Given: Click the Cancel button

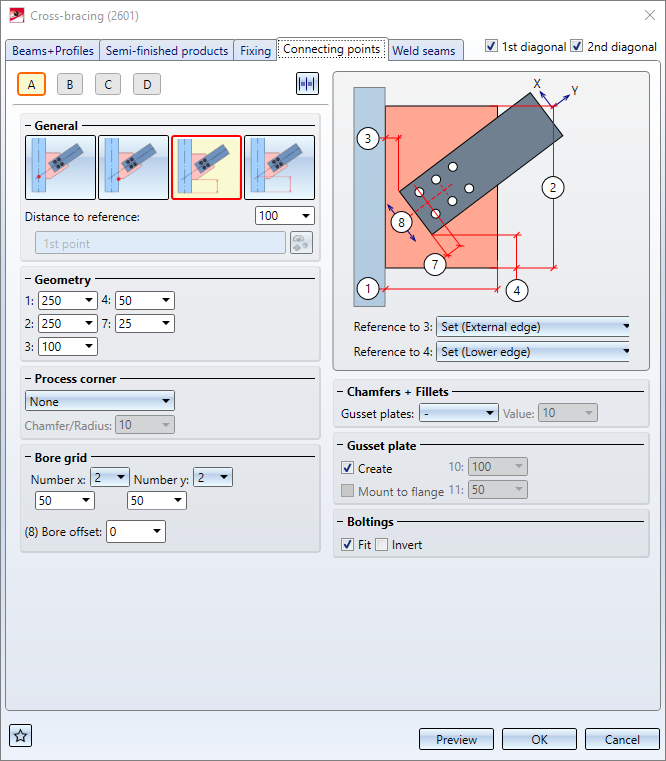Looking at the screenshot, I should tap(622, 739).
